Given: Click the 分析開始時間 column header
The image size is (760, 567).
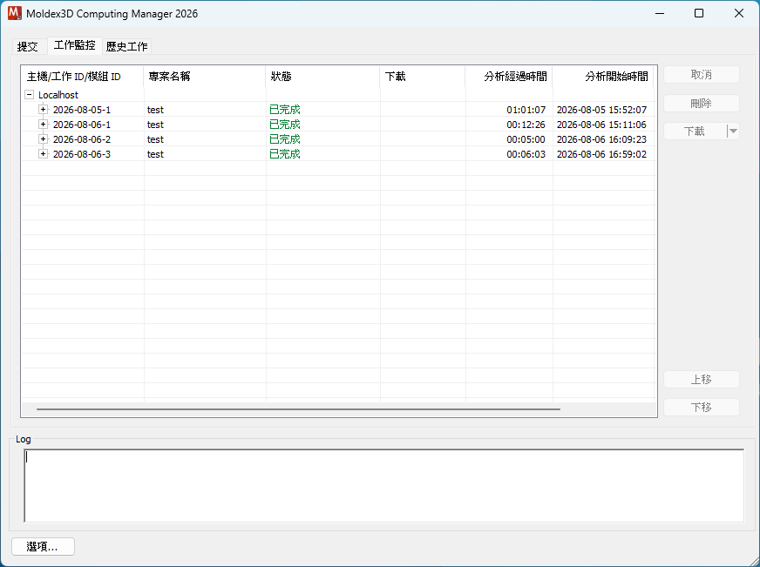Looking at the screenshot, I should 603,77.
